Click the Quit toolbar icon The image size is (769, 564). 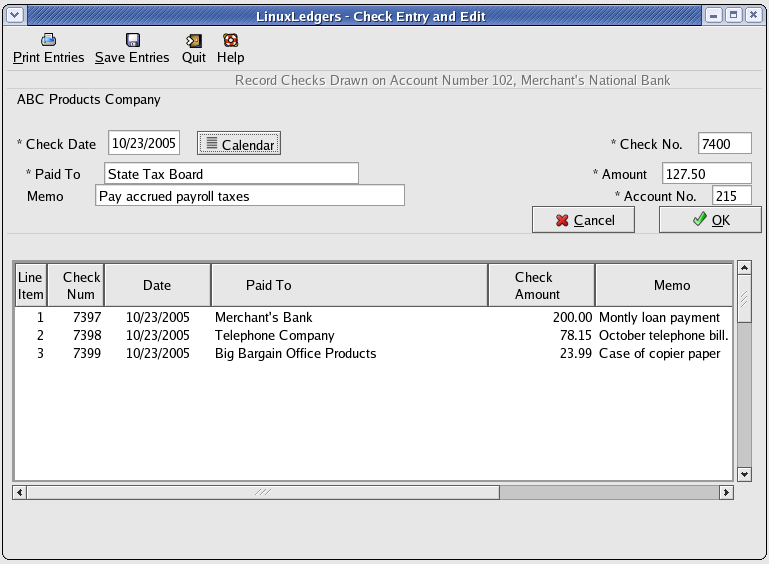[194, 41]
